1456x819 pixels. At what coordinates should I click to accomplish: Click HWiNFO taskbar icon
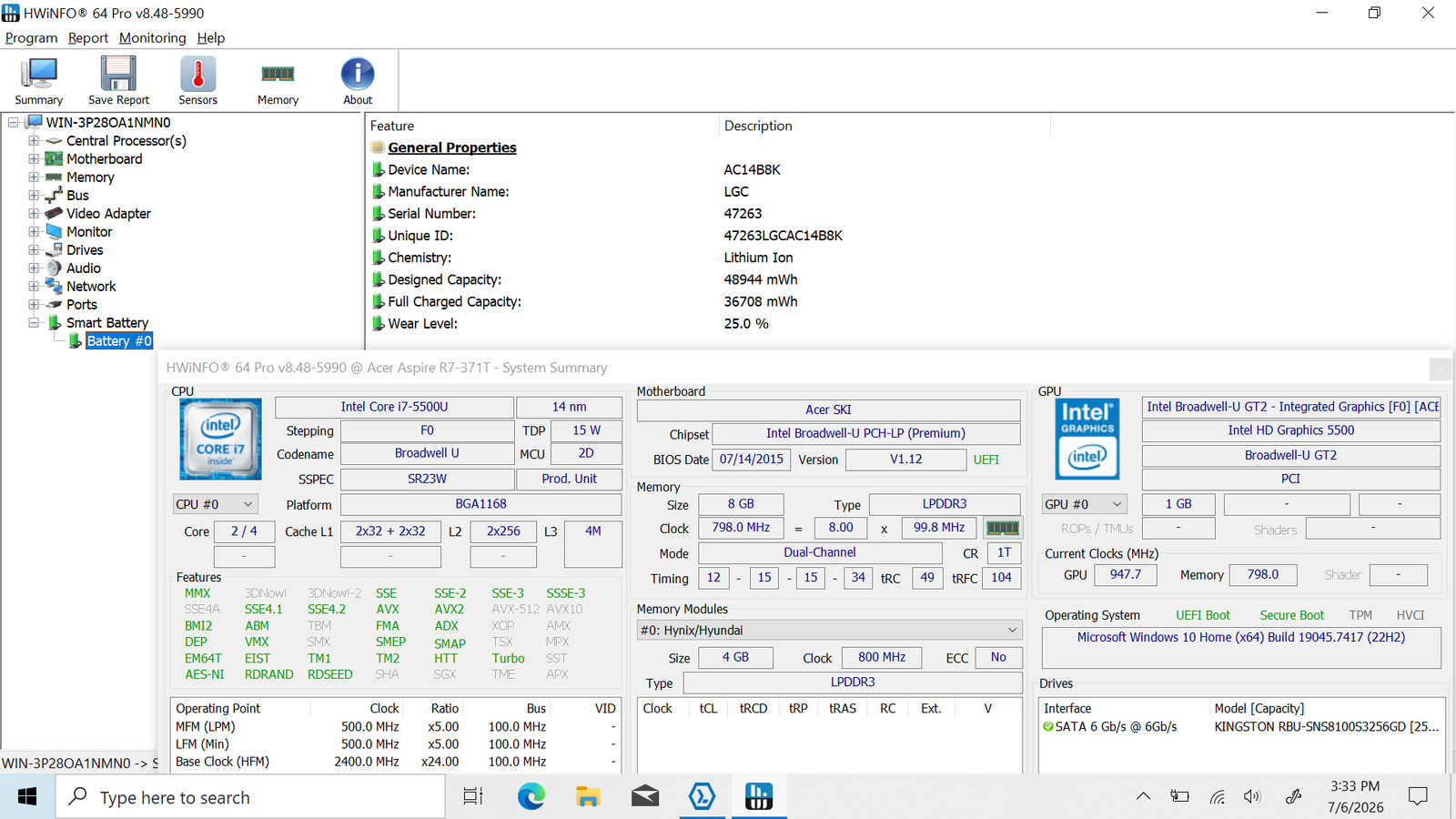pyautogui.click(x=758, y=797)
